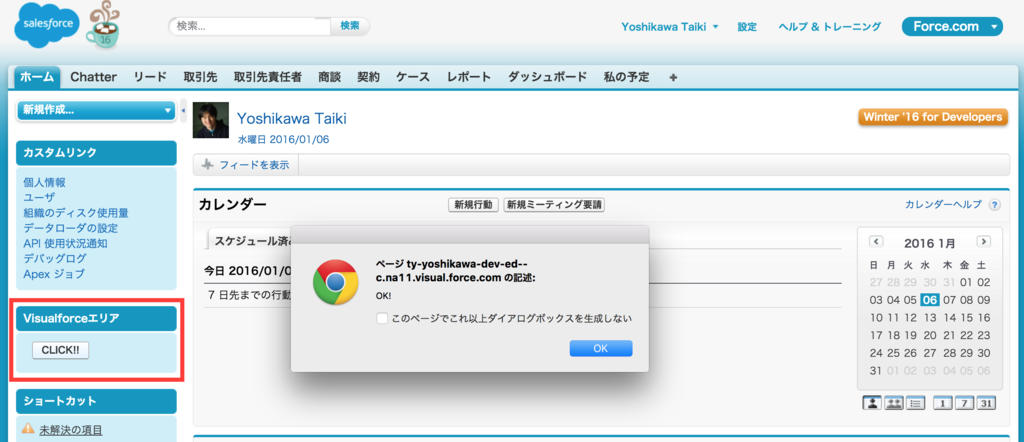Click the フィードを表示 button
The image size is (1024, 442).
tap(246, 165)
